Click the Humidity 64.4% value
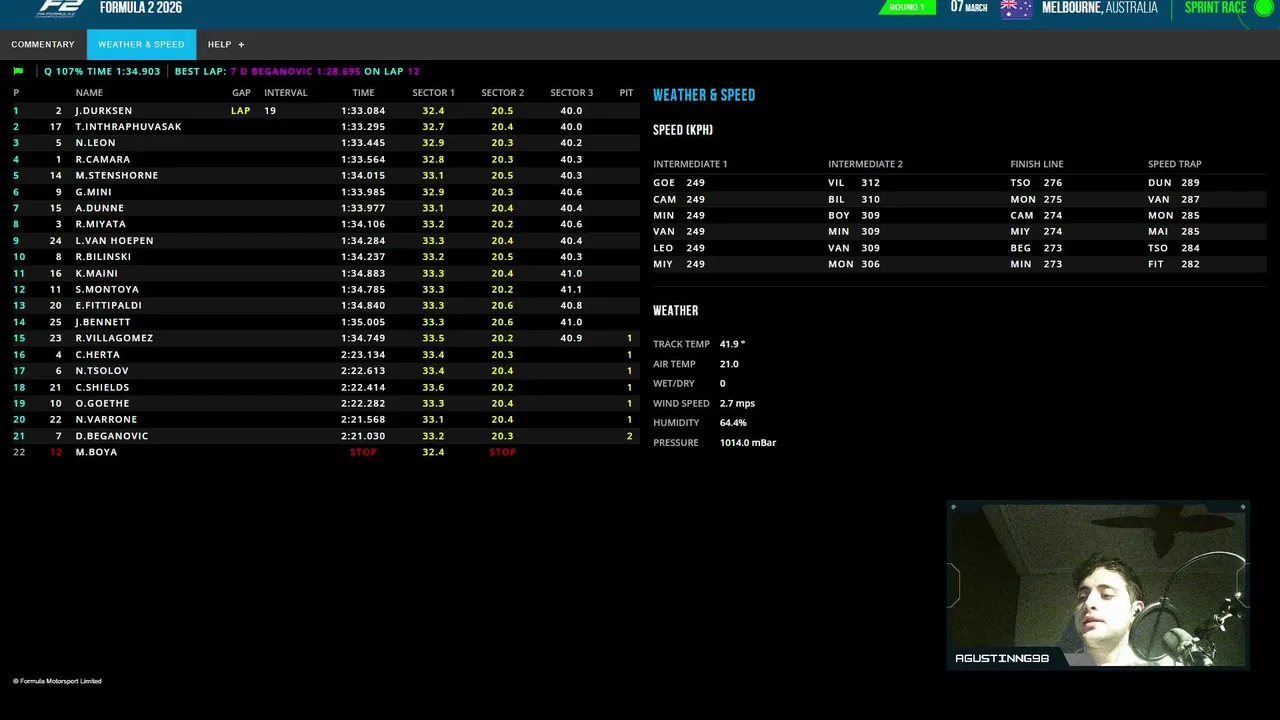Viewport: 1280px width, 720px height. click(x=733, y=423)
